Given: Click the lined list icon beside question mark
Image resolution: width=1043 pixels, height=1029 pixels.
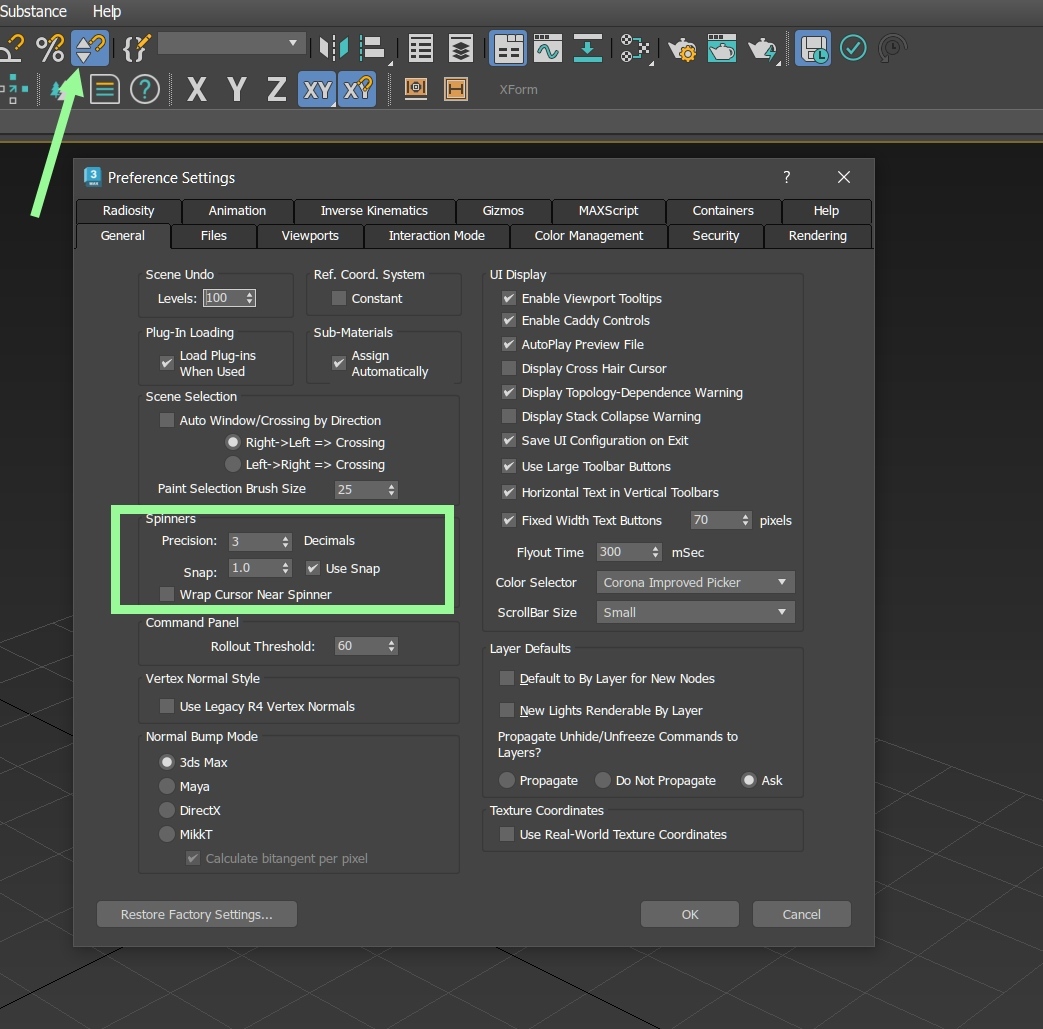Looking at the screenshot, I should [104, 89].
